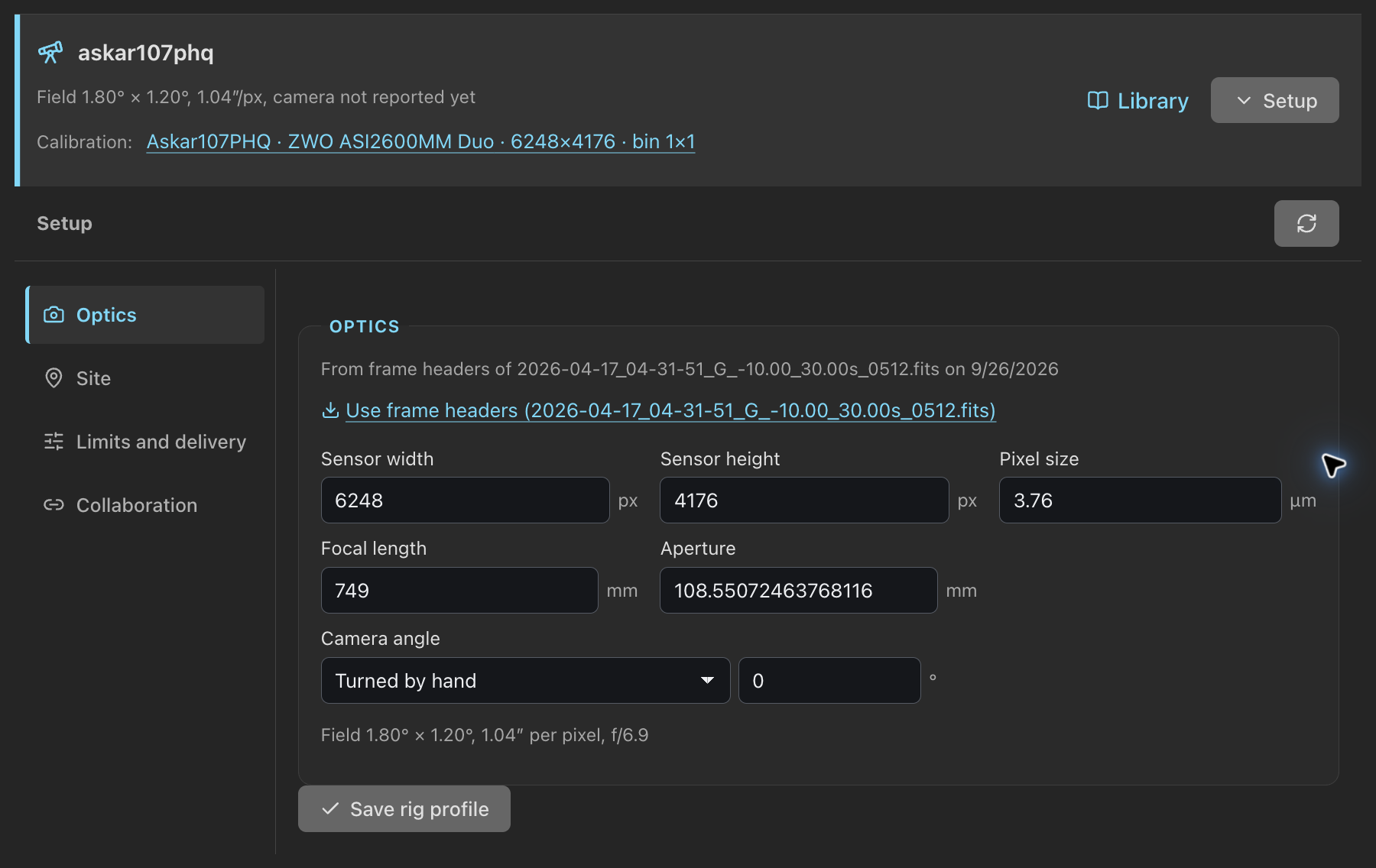
Task: Click the dropdown arrow in Camera angle select
Action: tap(707, 680)
